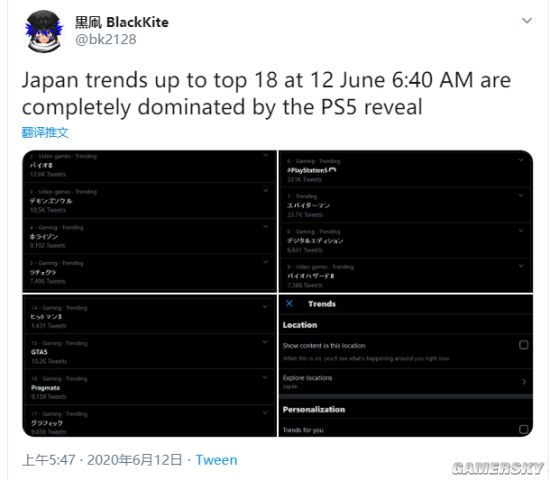Enable Trends for you checkbox

pyautogui.click(x=523, y=429)
